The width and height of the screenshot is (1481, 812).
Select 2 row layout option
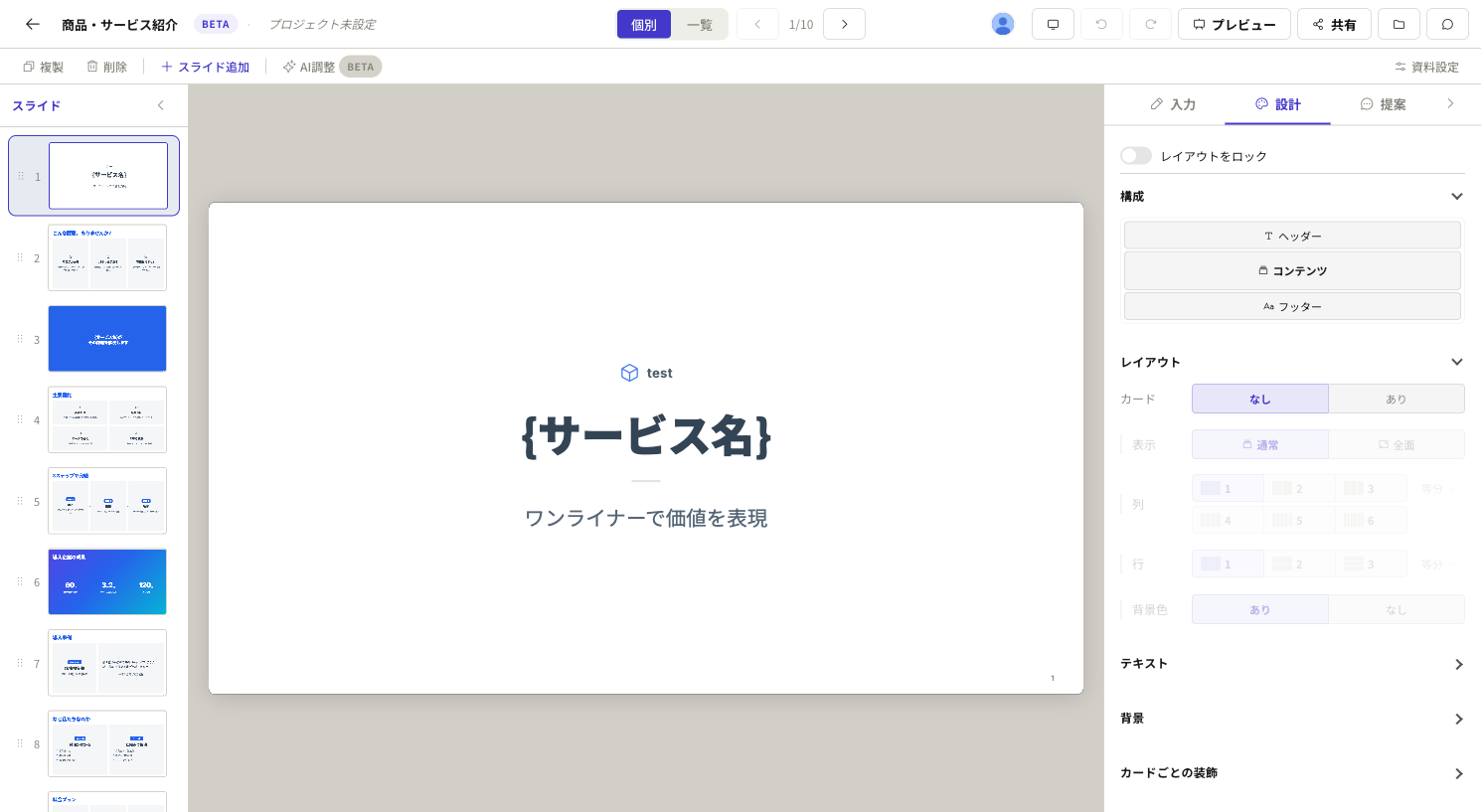click(1299, 564)
